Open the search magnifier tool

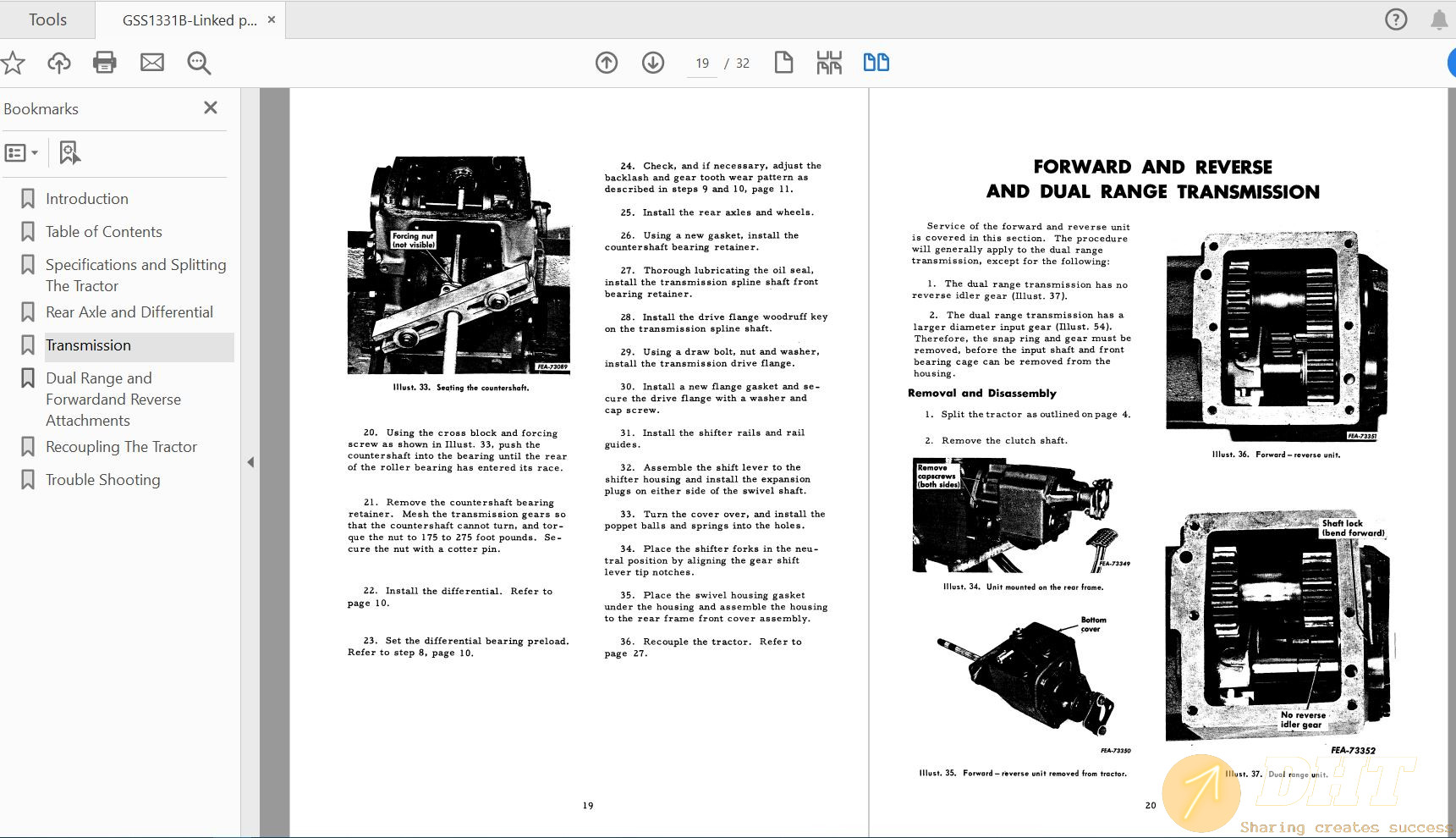[199, 63]
